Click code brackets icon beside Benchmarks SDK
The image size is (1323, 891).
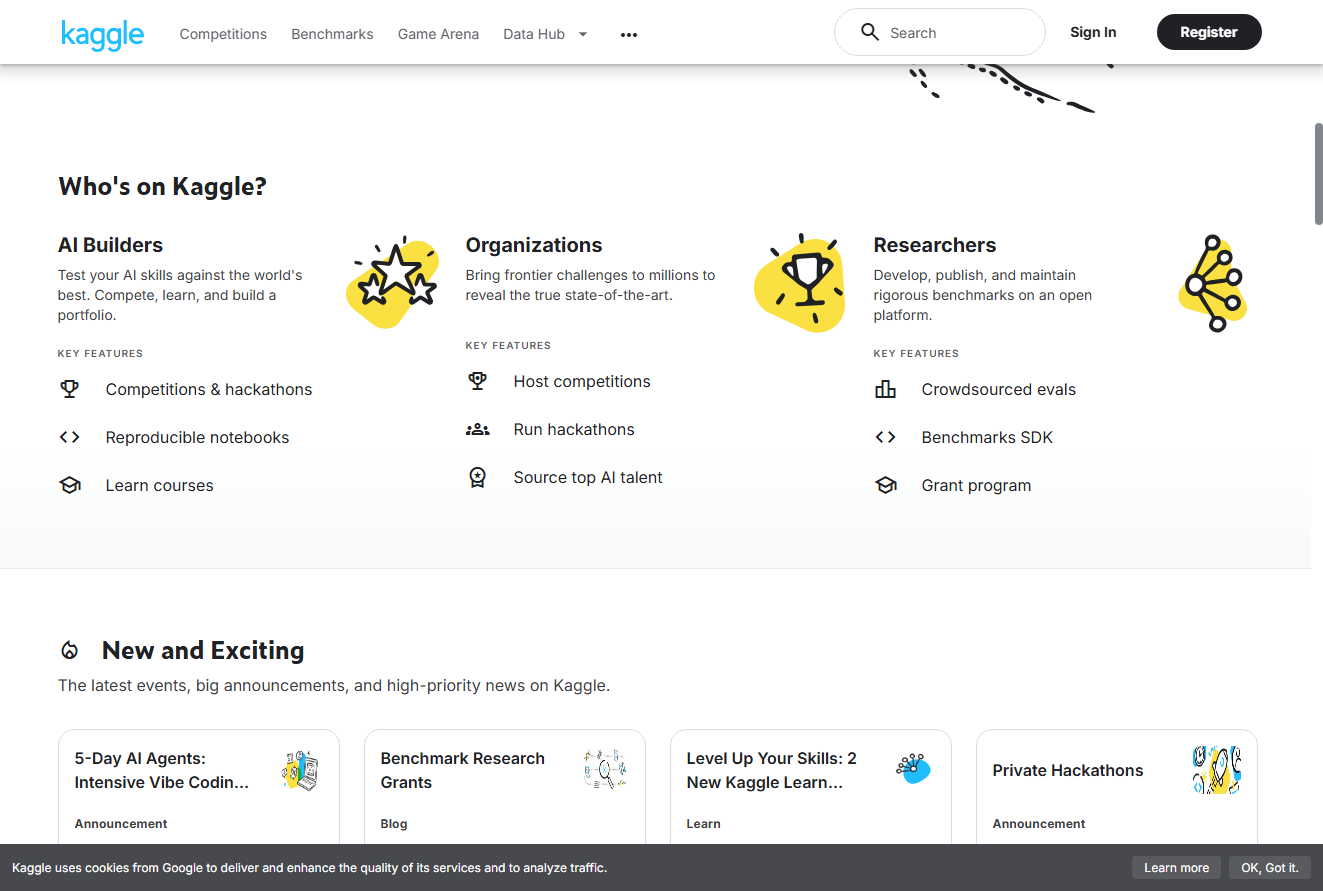(885, 437)
